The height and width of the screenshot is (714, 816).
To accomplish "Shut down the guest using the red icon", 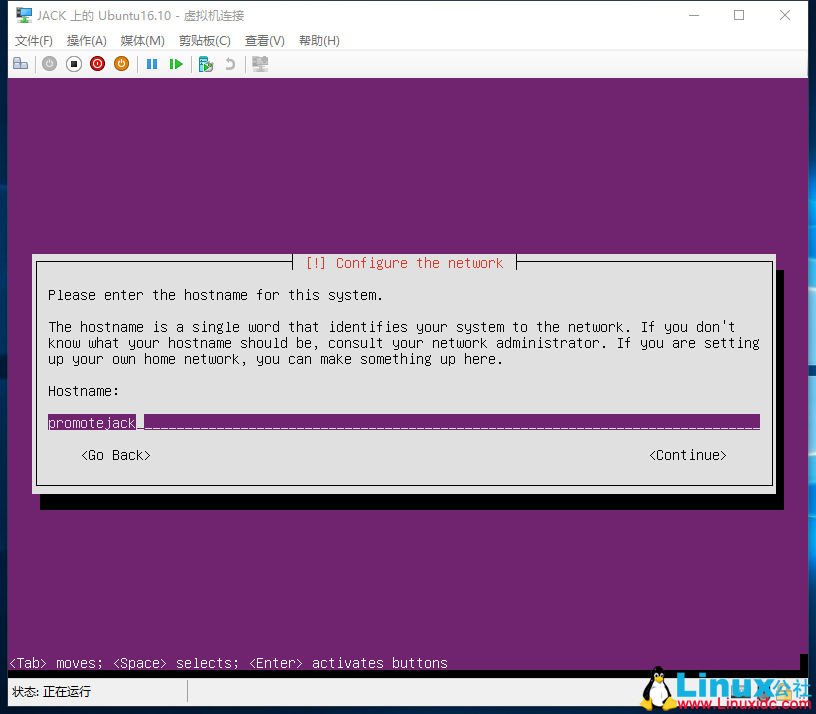I will [x=97, y=63].
